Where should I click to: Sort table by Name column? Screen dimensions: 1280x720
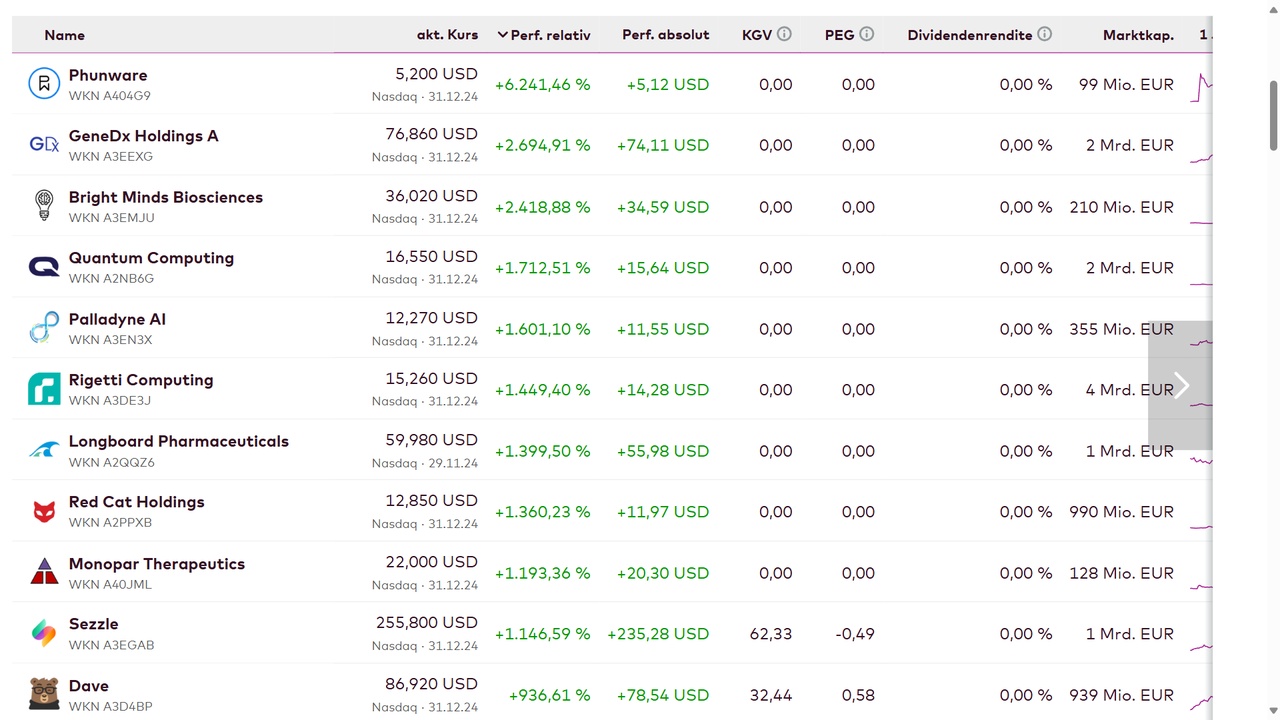(x=64, y=35)
